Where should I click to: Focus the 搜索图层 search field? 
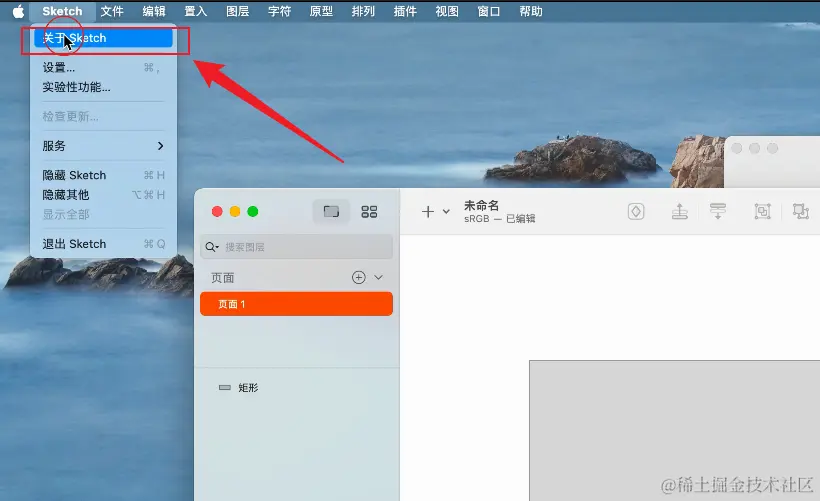[x=297, y=247]
